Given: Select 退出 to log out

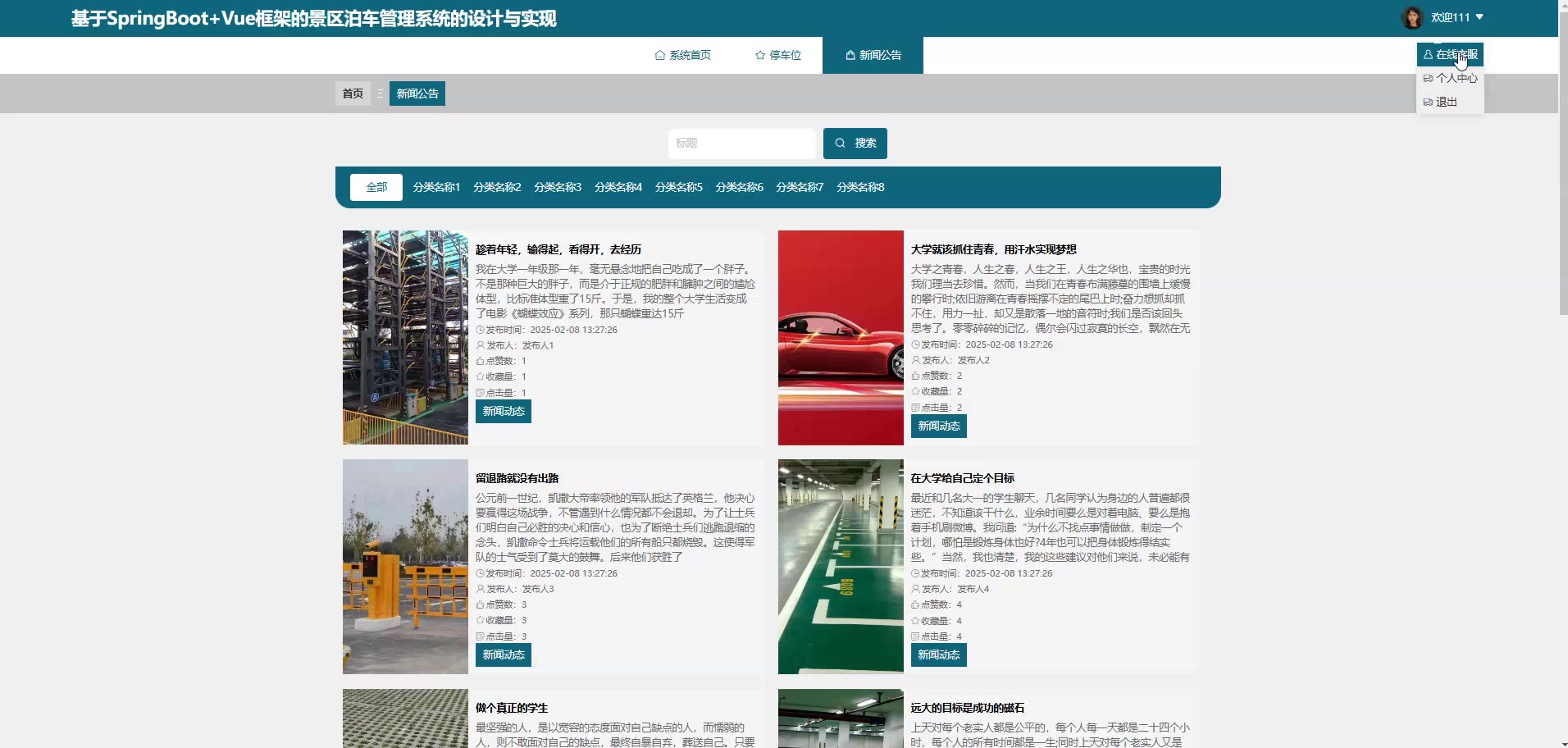Looking at the screenshot, I should [x=1450, y=103].
